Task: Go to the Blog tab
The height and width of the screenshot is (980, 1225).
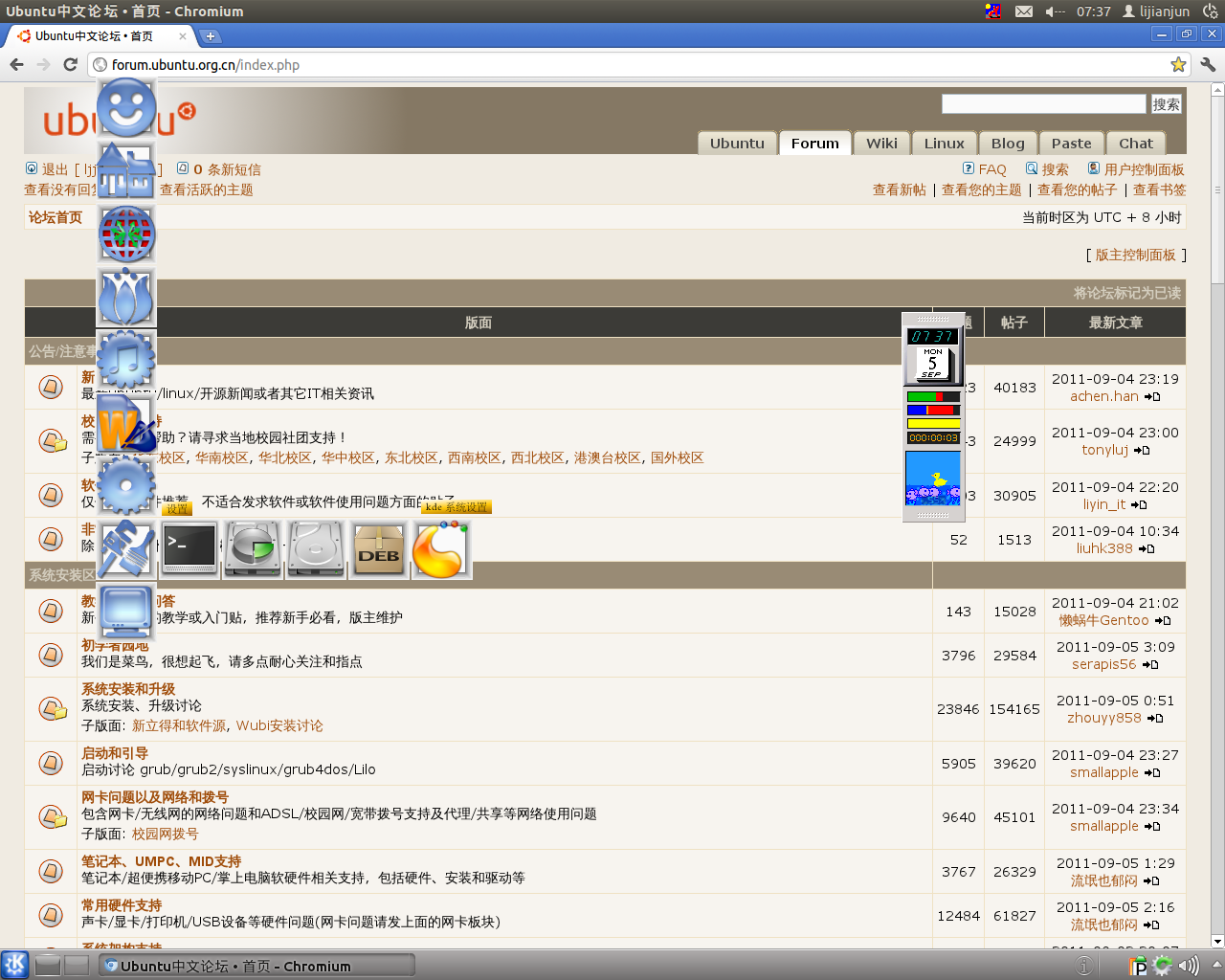Action: tap(1008, 143)
